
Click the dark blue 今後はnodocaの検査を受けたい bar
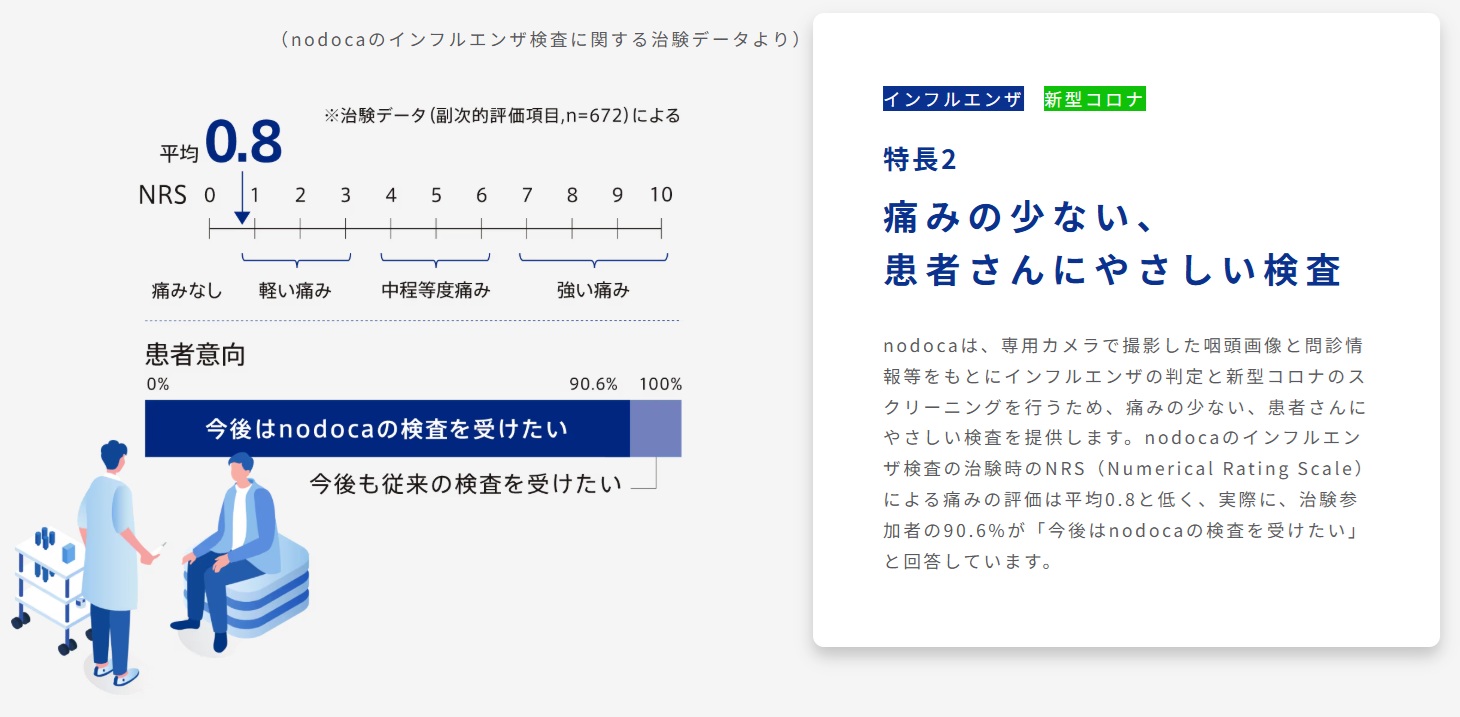pyautogui.click(x=387, y=429)
